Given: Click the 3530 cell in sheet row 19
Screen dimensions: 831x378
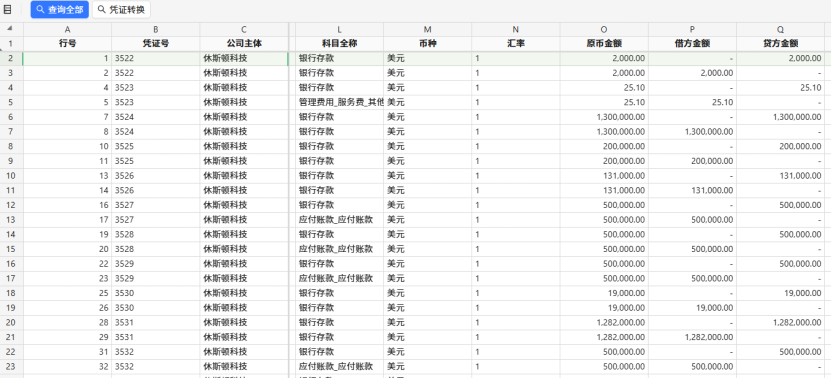Looking at the screenshot, I should [156, 307].
